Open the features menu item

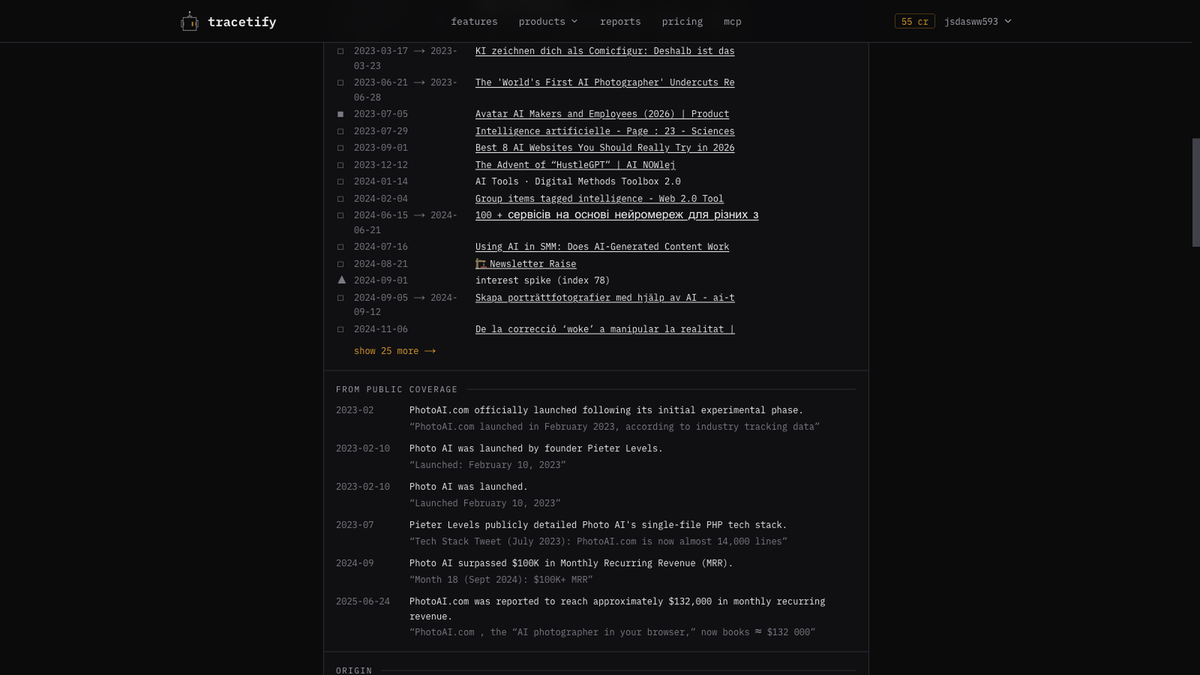point(474,21)
